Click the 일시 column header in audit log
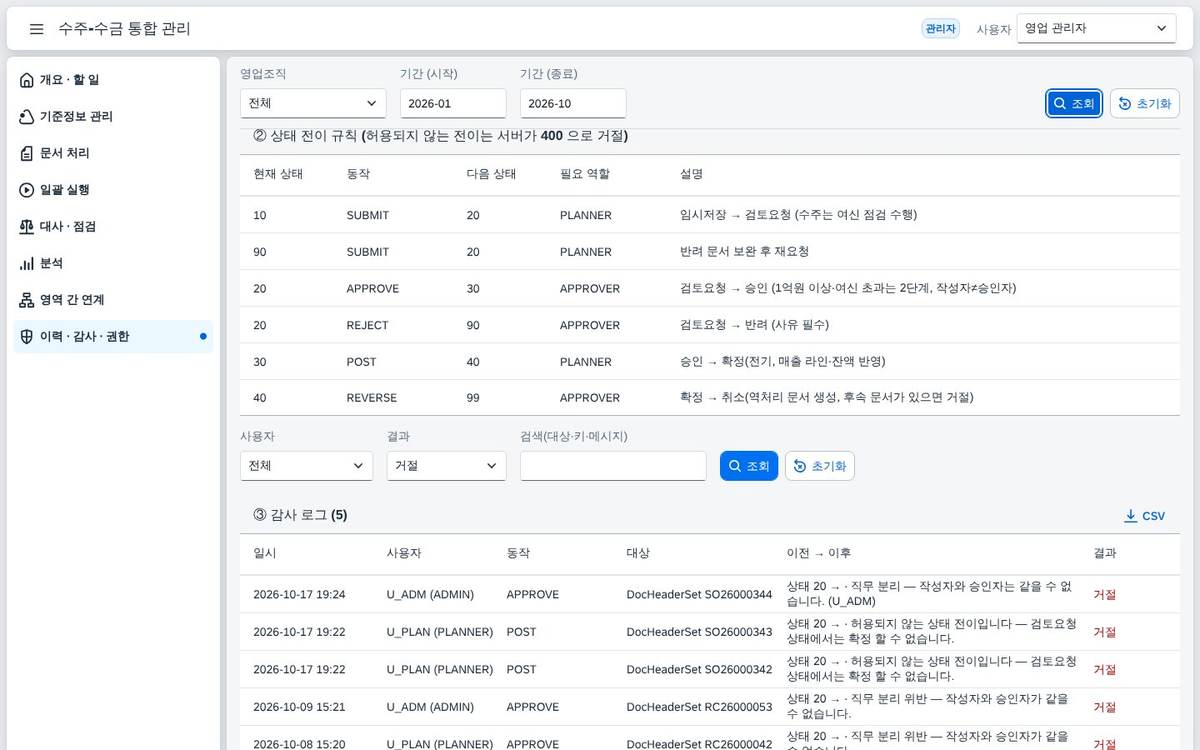 coord(265,553)
